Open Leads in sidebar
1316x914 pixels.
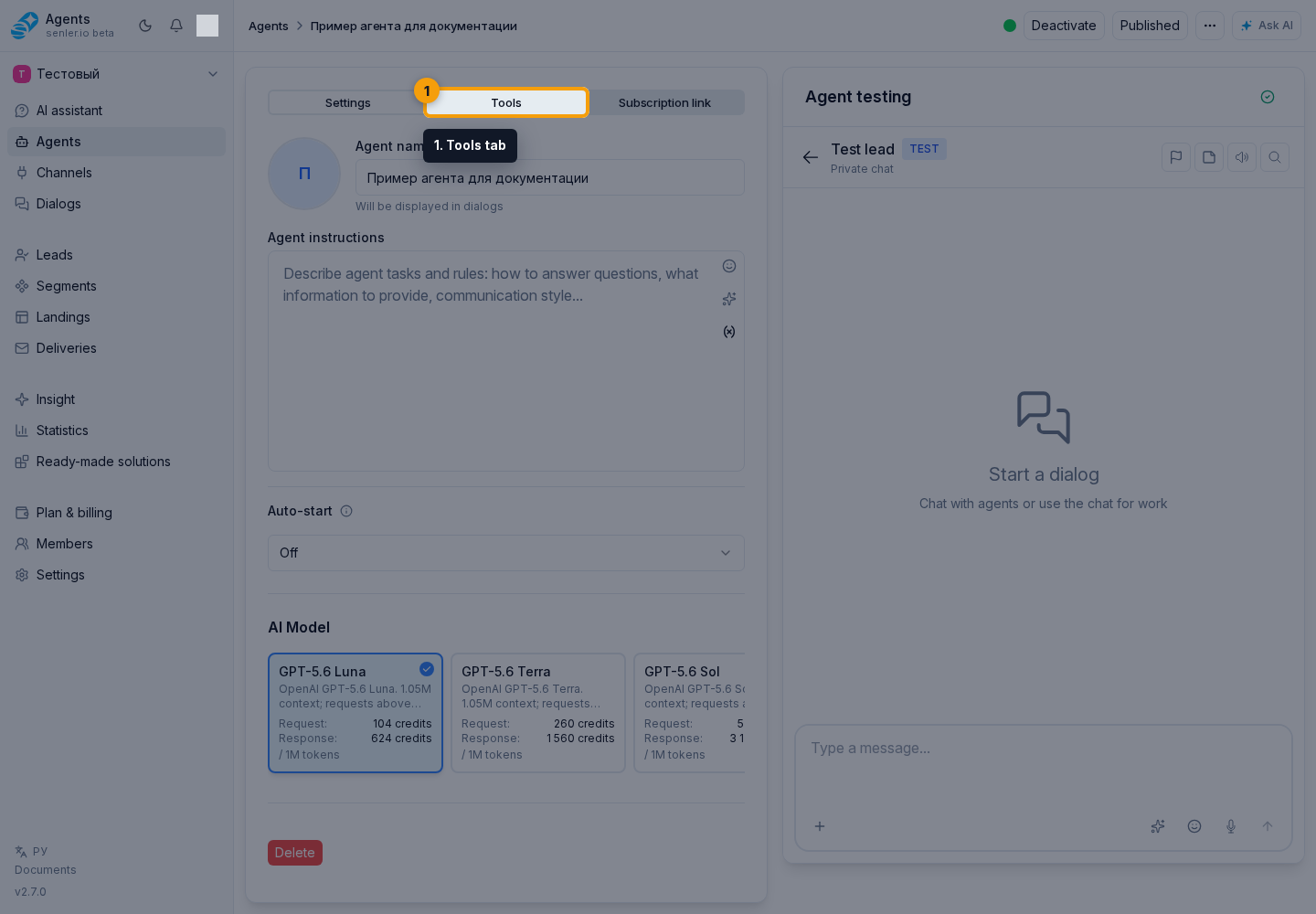[116, 255]
